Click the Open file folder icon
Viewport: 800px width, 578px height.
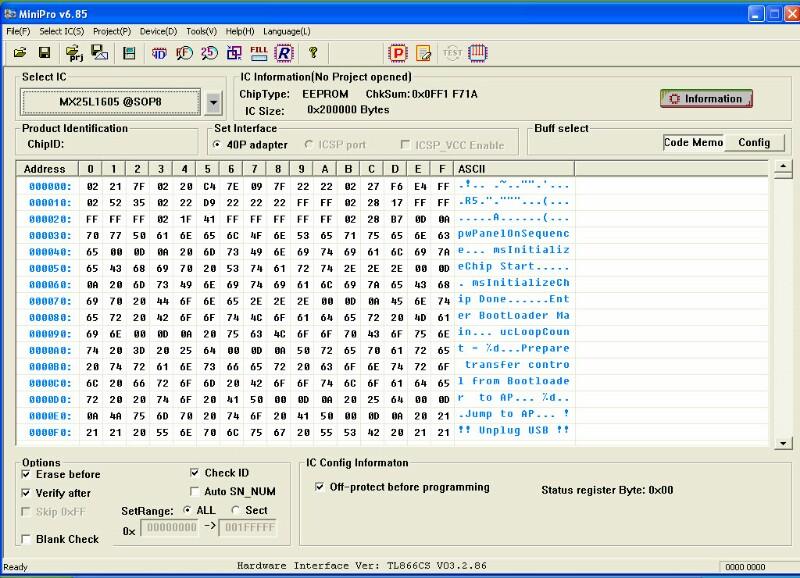(x=20, y=53)
